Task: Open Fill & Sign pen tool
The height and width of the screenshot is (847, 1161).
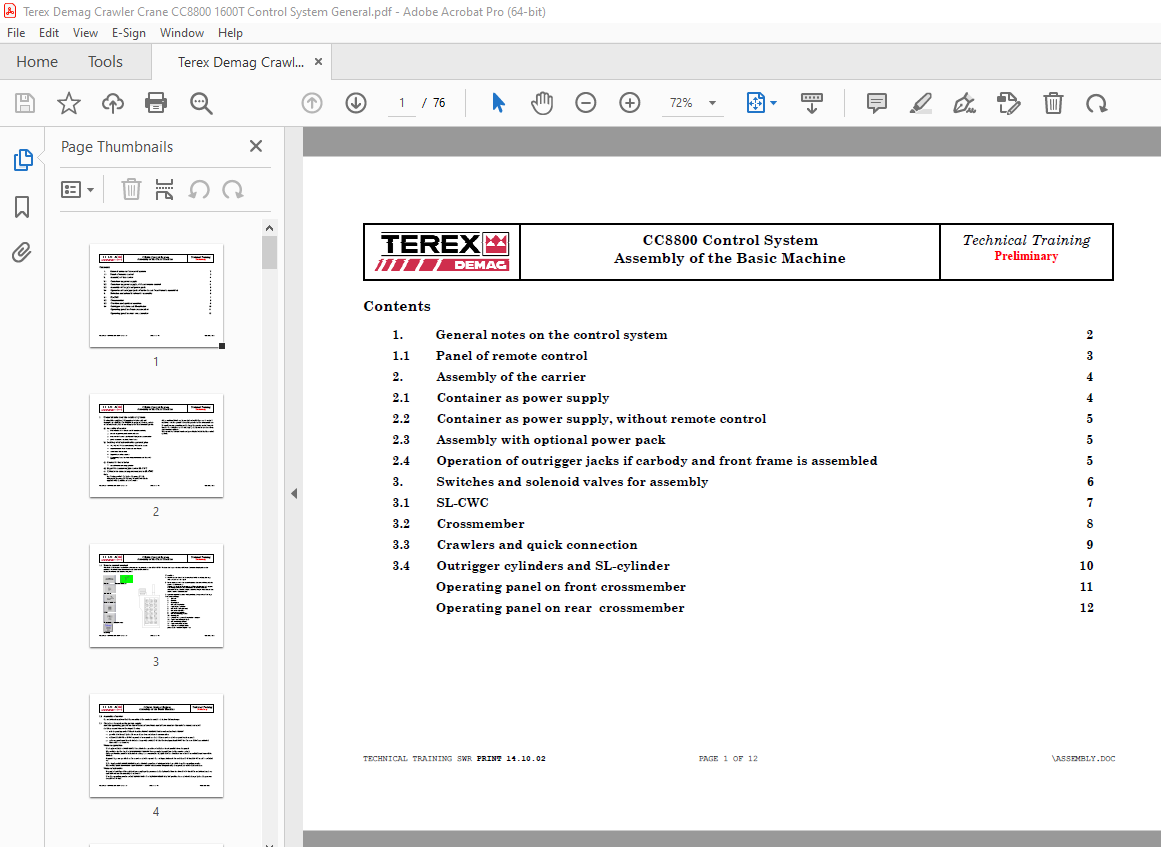Action: [x=964, y=103]
